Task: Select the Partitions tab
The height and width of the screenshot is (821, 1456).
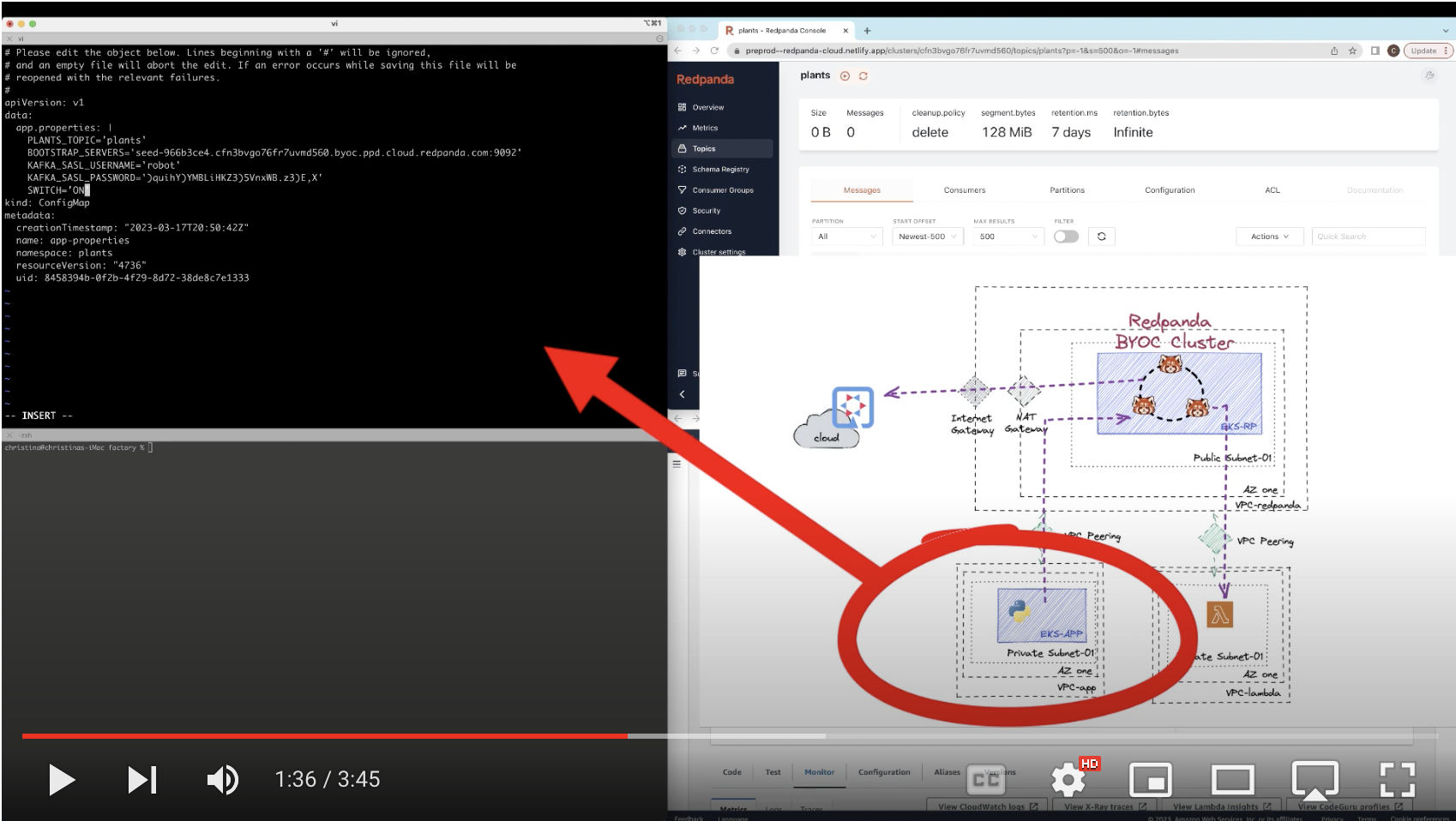Action: (1067, 190)
